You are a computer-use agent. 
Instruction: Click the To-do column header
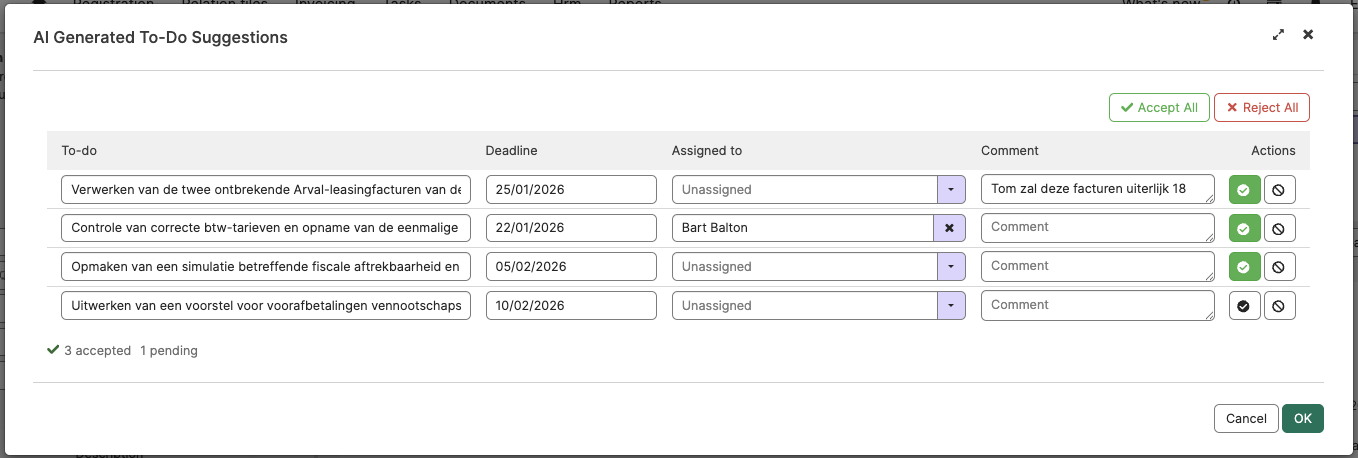pos(79,151)
